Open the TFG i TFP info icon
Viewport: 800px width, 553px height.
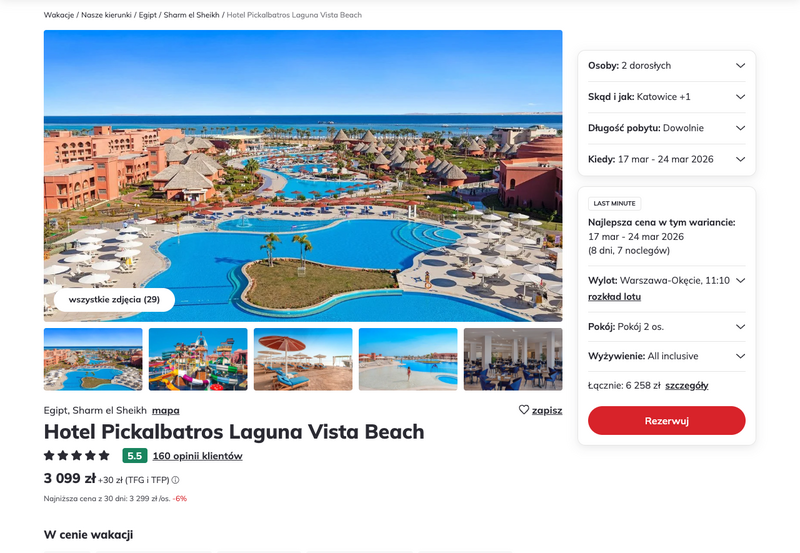176,480
